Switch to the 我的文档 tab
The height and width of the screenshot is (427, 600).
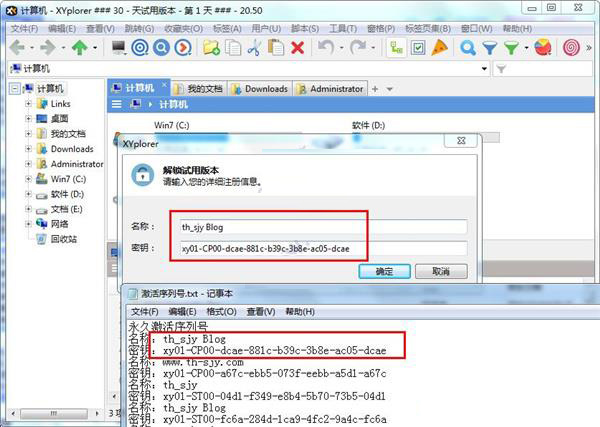[199, 89]
